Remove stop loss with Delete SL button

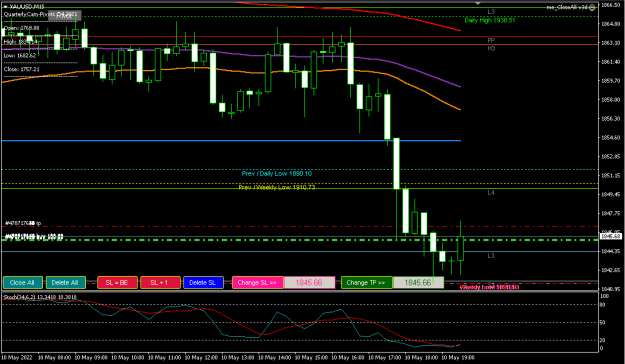pos(203,283)
